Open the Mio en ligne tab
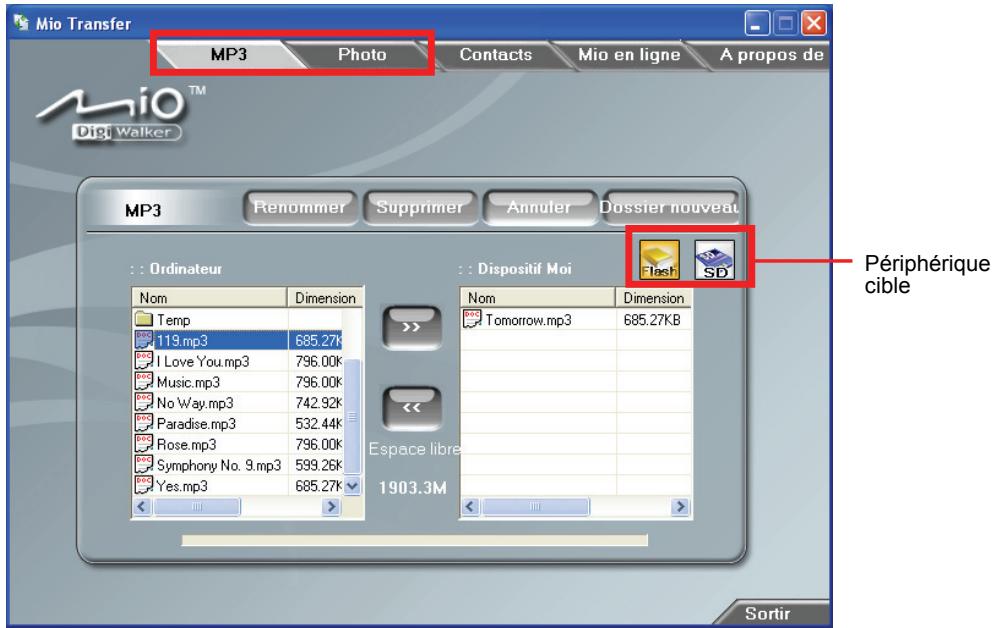 (x=629, y=55)
